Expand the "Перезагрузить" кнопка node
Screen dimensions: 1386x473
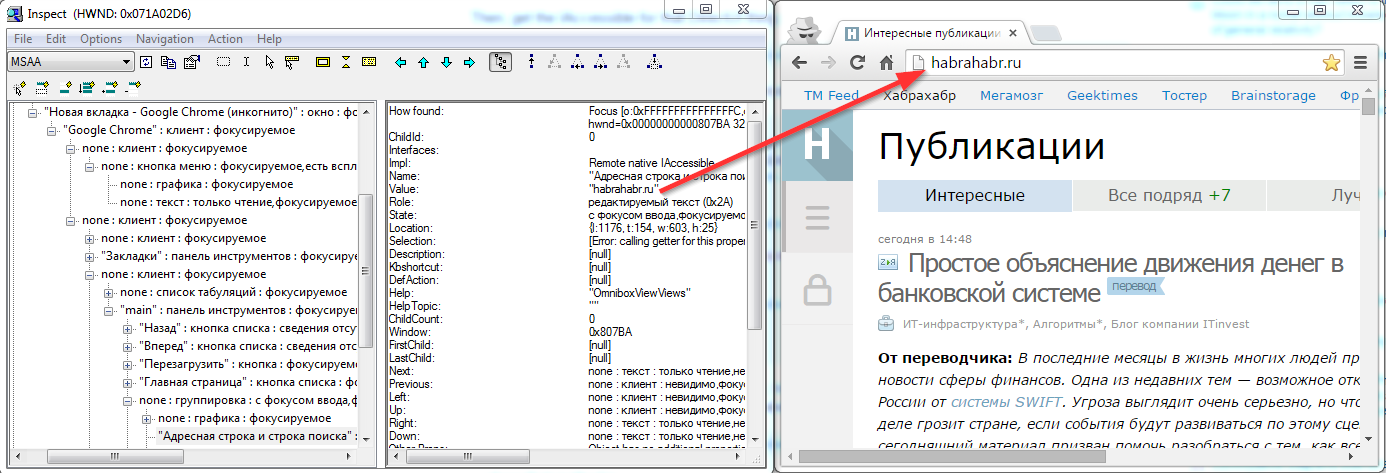(128, 364)
